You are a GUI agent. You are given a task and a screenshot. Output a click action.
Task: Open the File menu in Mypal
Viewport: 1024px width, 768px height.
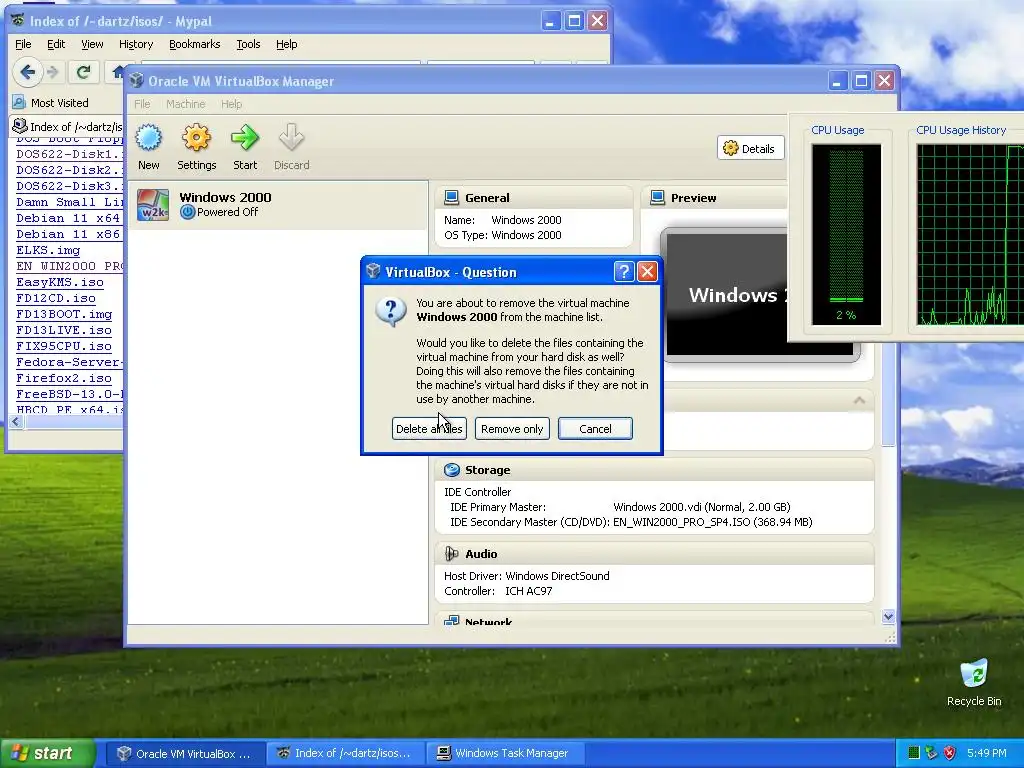pos(23,44)
